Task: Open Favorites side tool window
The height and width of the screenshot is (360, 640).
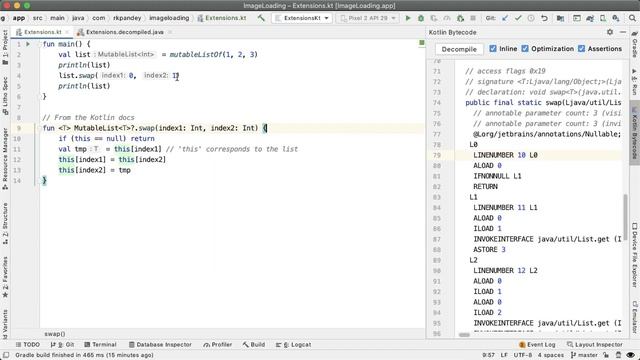Action: tap(5, 277)
